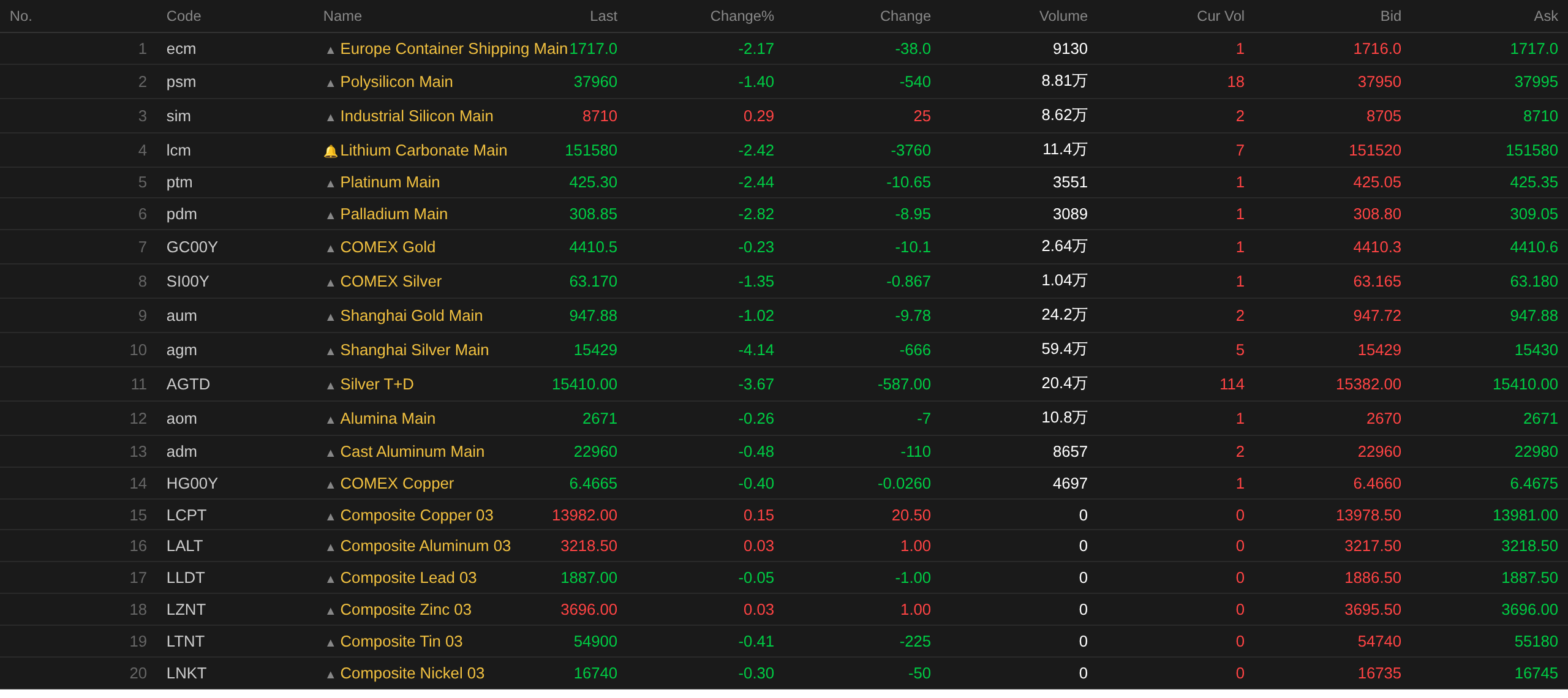
Task: Sort by the Ask column header
Action: click(1546, 16)
